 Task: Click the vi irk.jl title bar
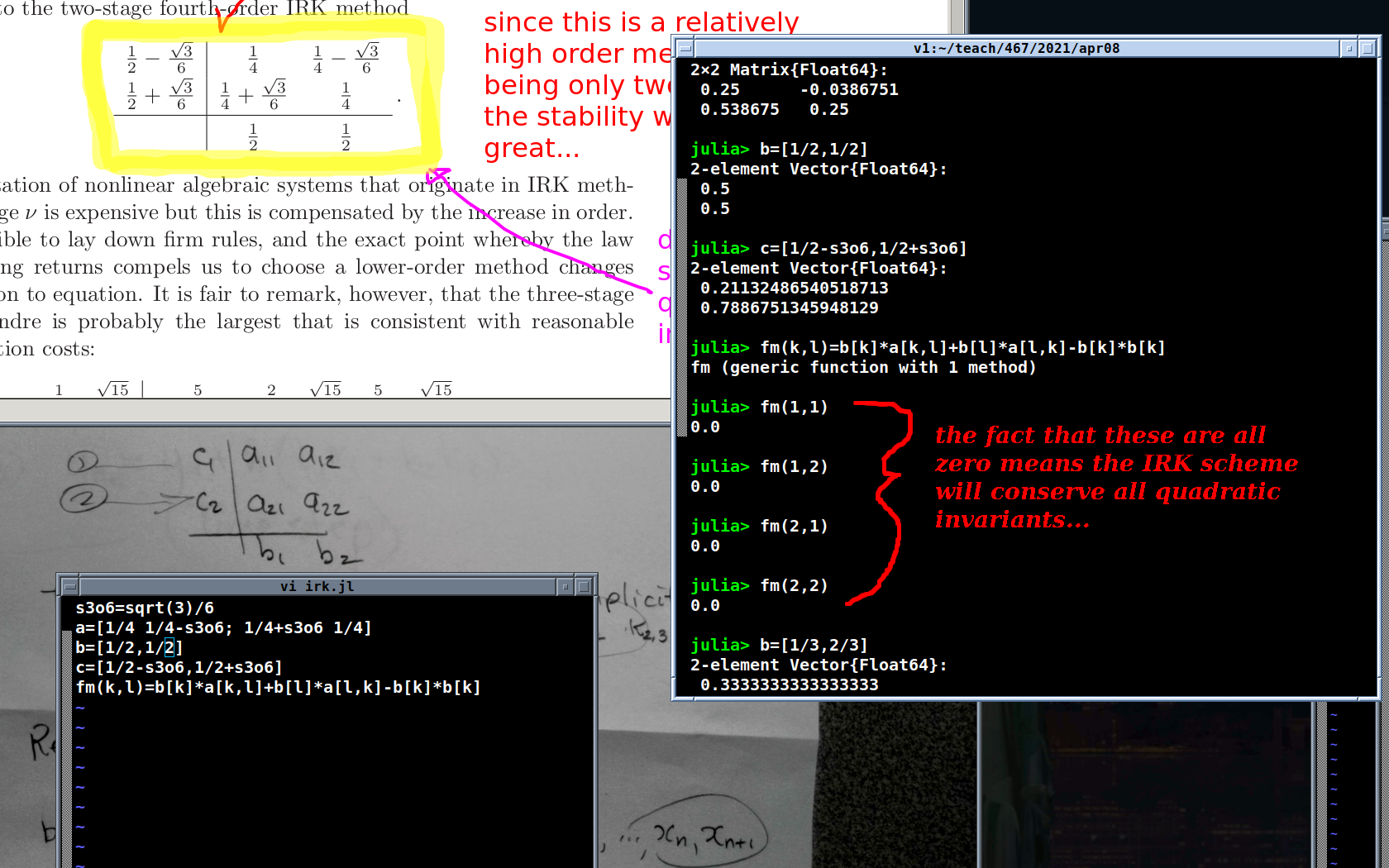(316, 587)
